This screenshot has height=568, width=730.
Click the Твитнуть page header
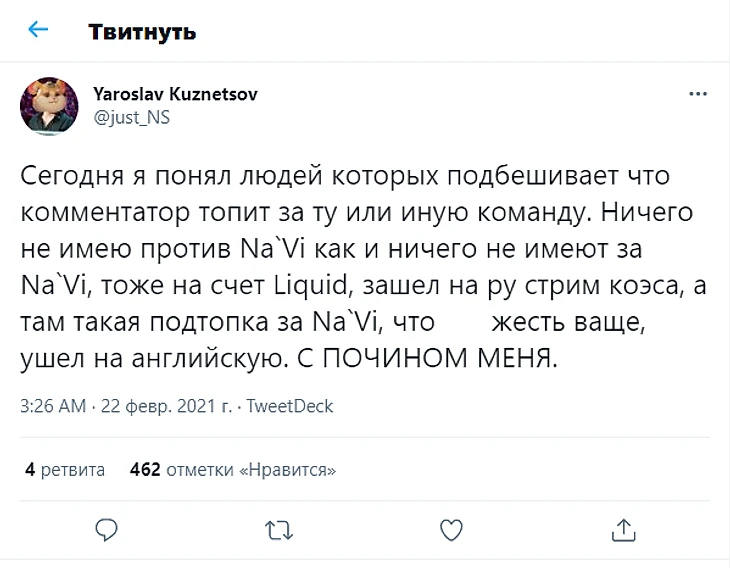pyautogui.click(x=142, y=32)
